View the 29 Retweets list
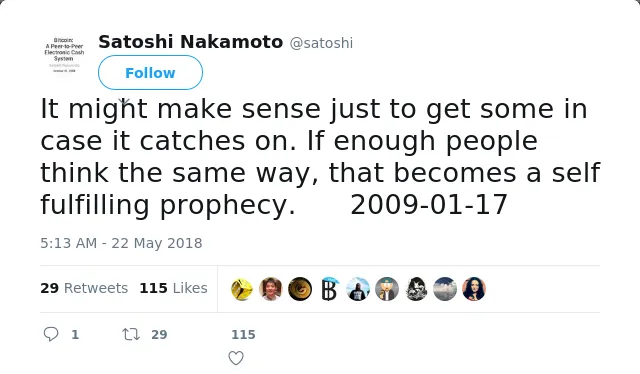640x374 pixels. coord(84,288)
